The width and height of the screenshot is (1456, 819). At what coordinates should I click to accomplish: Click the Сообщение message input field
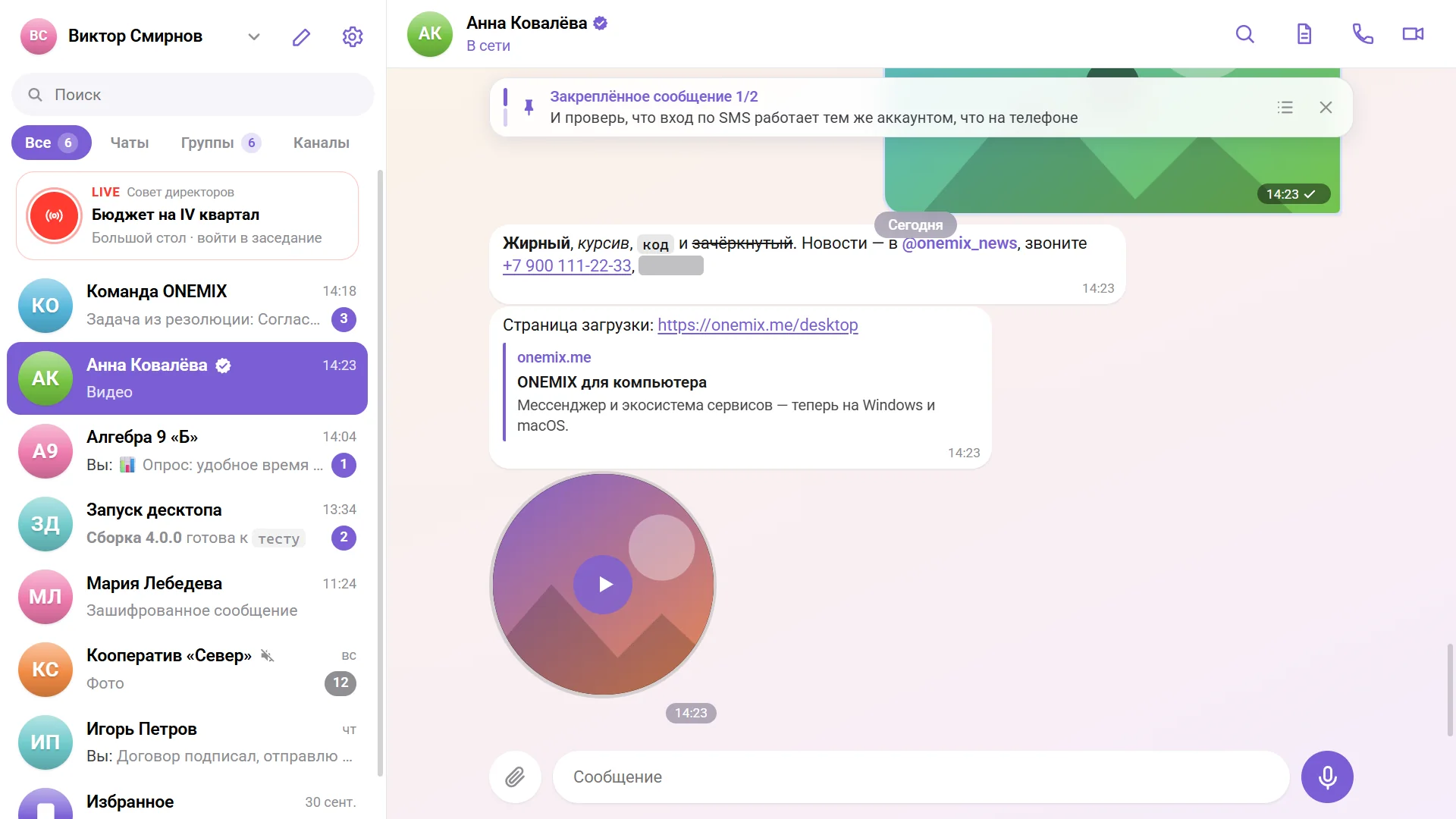click(x=921, y=777)
